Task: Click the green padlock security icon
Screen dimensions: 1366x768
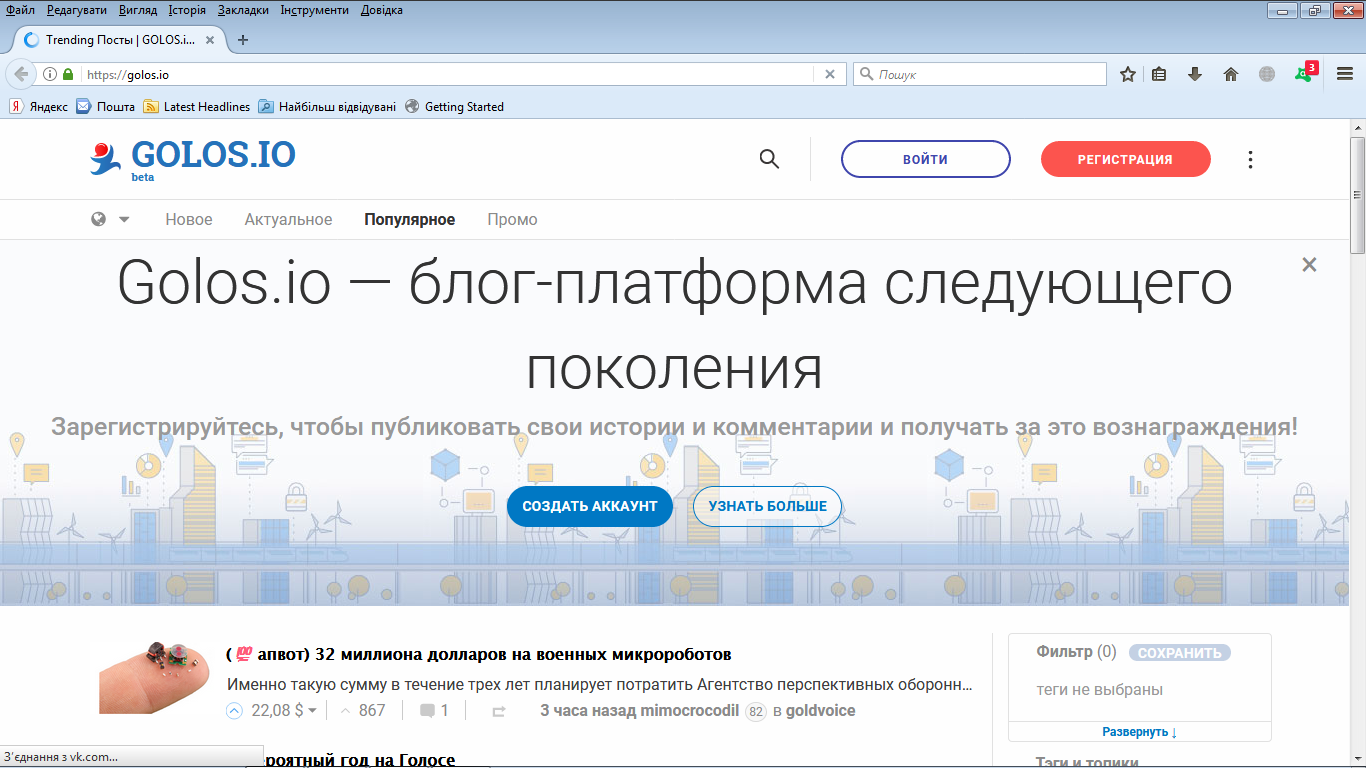Action: [x=68, y=74]
